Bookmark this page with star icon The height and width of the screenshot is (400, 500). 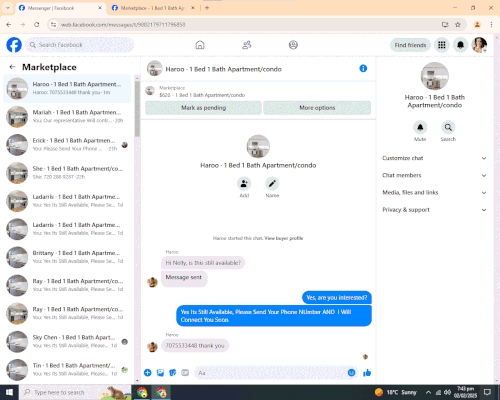pos(458,24)
